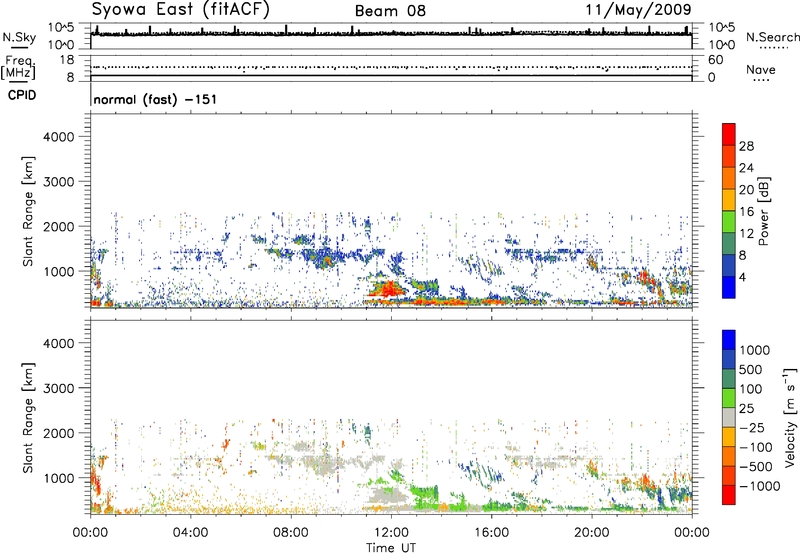The image size is (800, 554).
Task: Click the '24' value on Power colorbar
Action: click(746, 168)
